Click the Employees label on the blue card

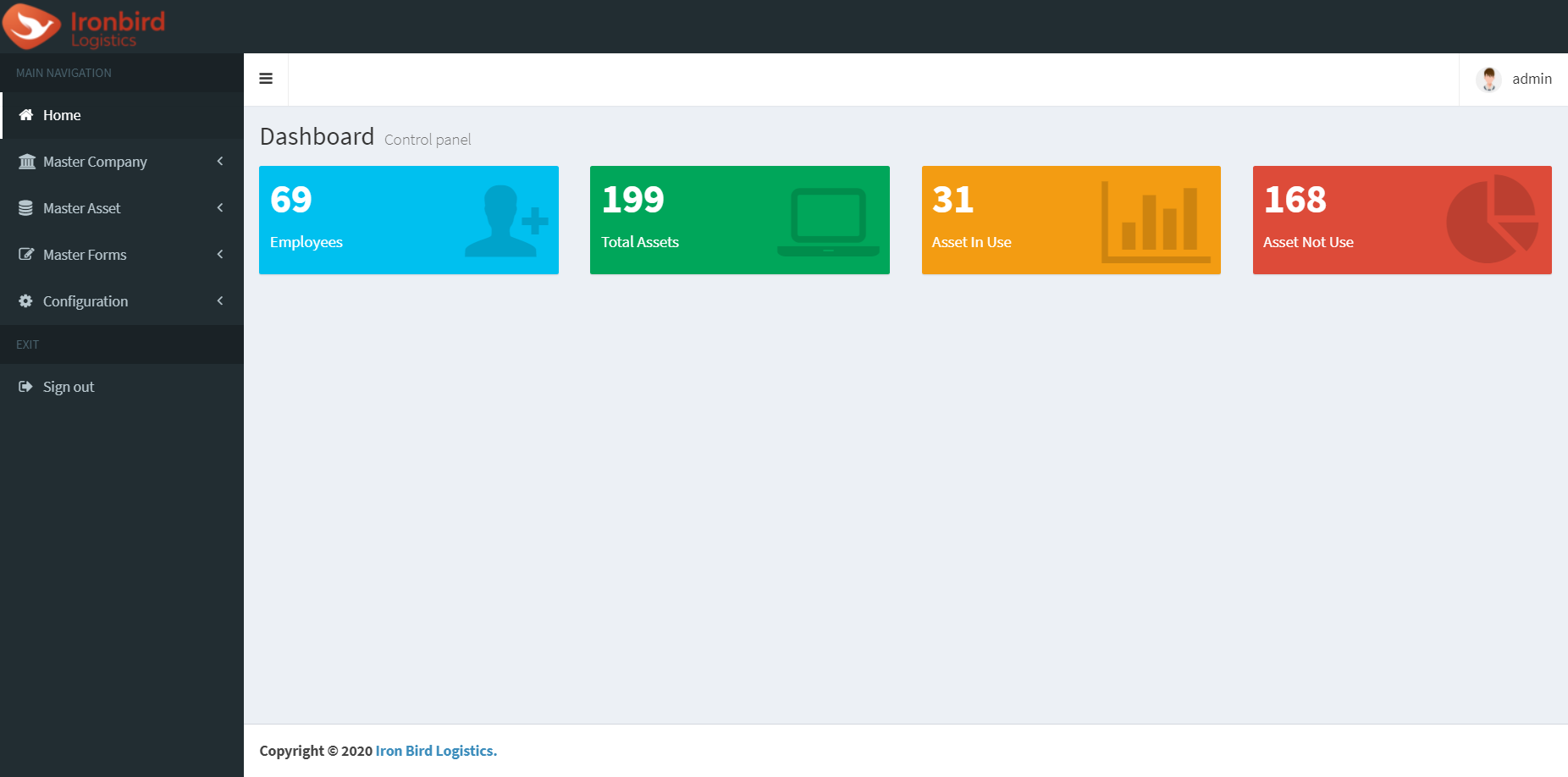306,242
